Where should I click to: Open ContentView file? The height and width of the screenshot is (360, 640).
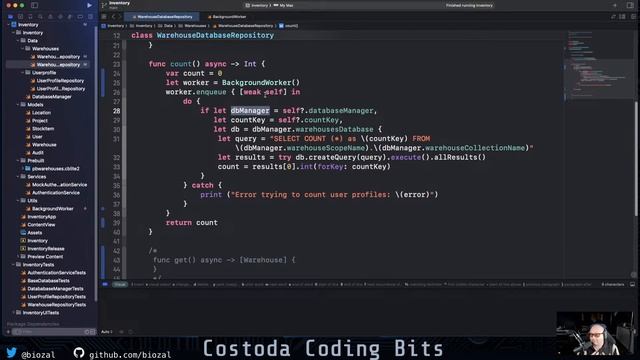tap(41, 224)
